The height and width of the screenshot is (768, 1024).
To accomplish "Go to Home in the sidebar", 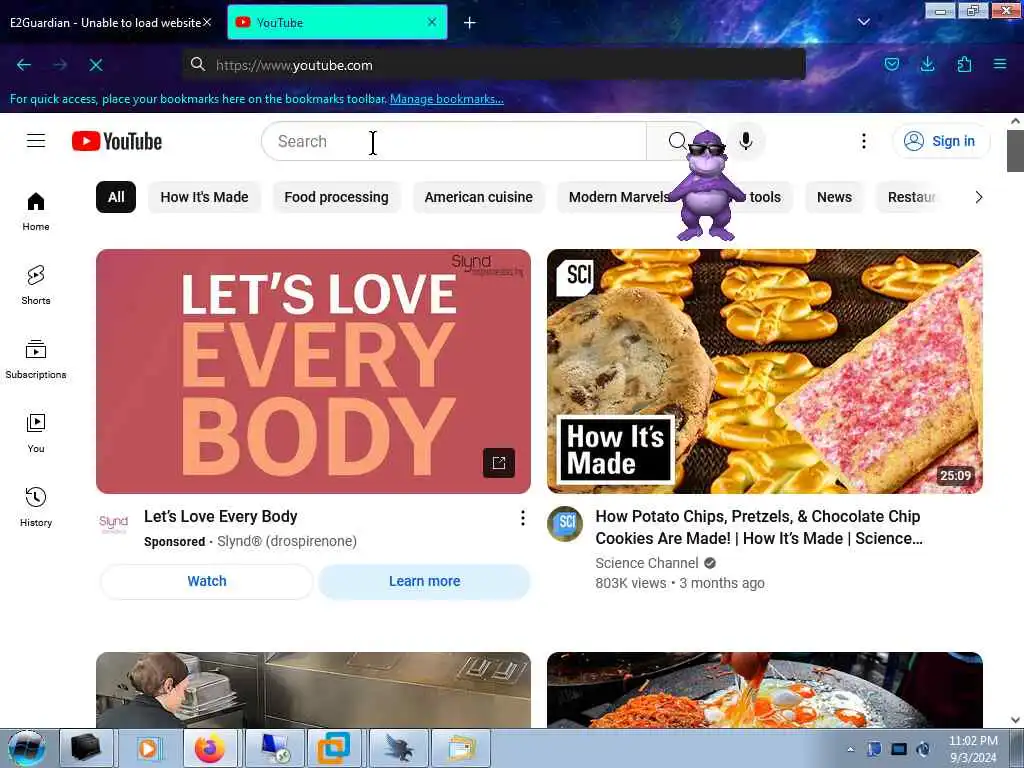I will coord(36,212).
